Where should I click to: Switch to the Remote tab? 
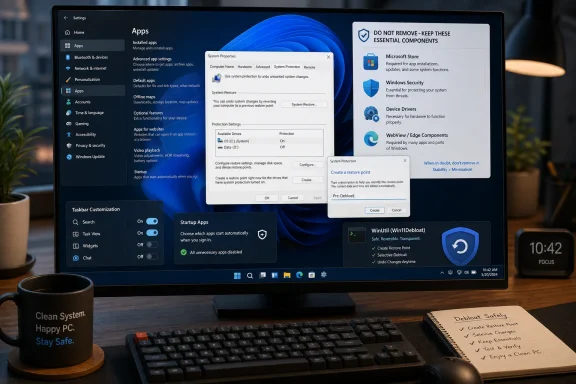coord(309,67)
